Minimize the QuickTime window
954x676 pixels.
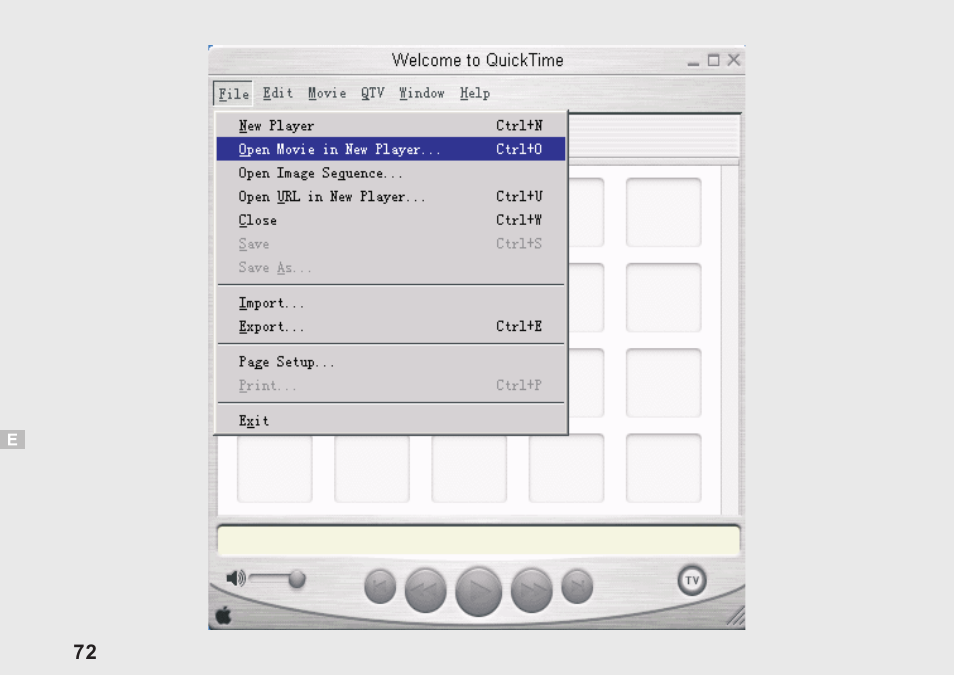(x=693, y=61)
